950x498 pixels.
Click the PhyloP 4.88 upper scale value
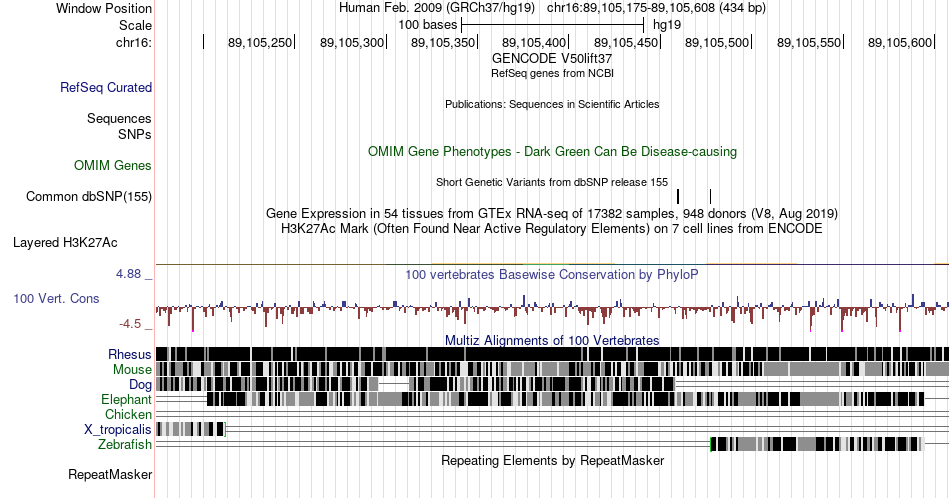tap(128, 274)
